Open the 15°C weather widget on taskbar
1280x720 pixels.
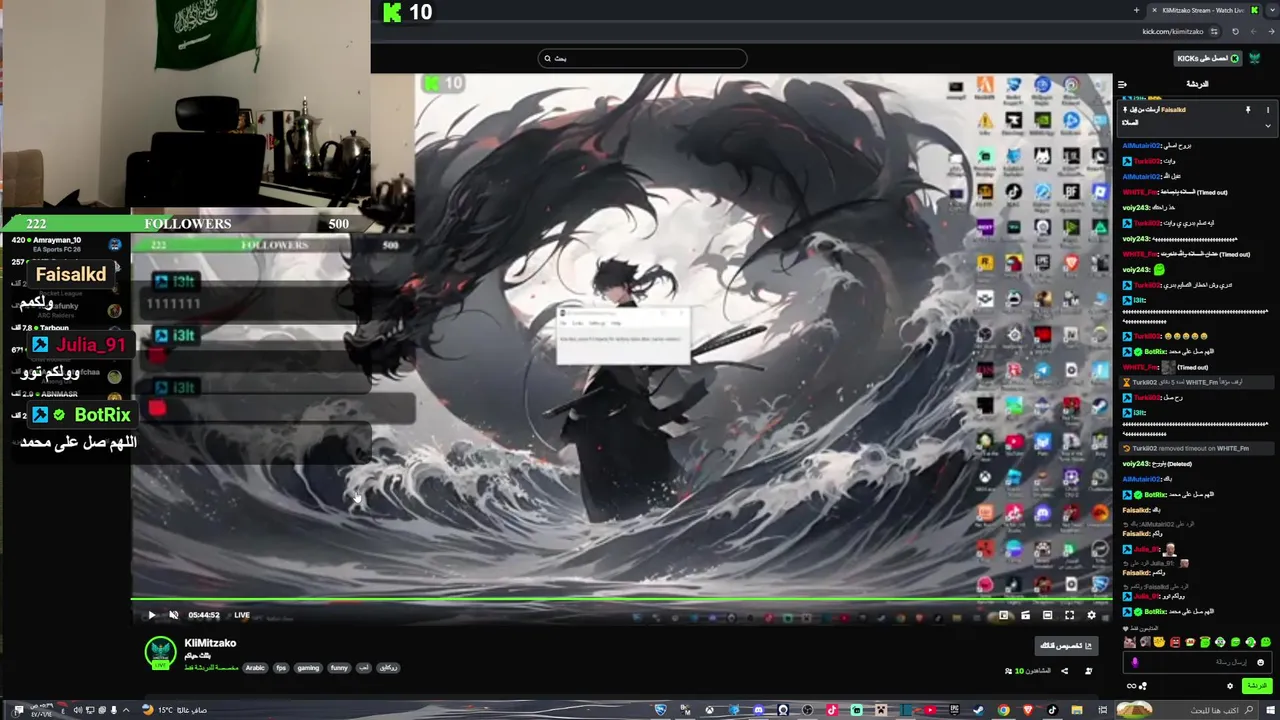tap(175, 710)
